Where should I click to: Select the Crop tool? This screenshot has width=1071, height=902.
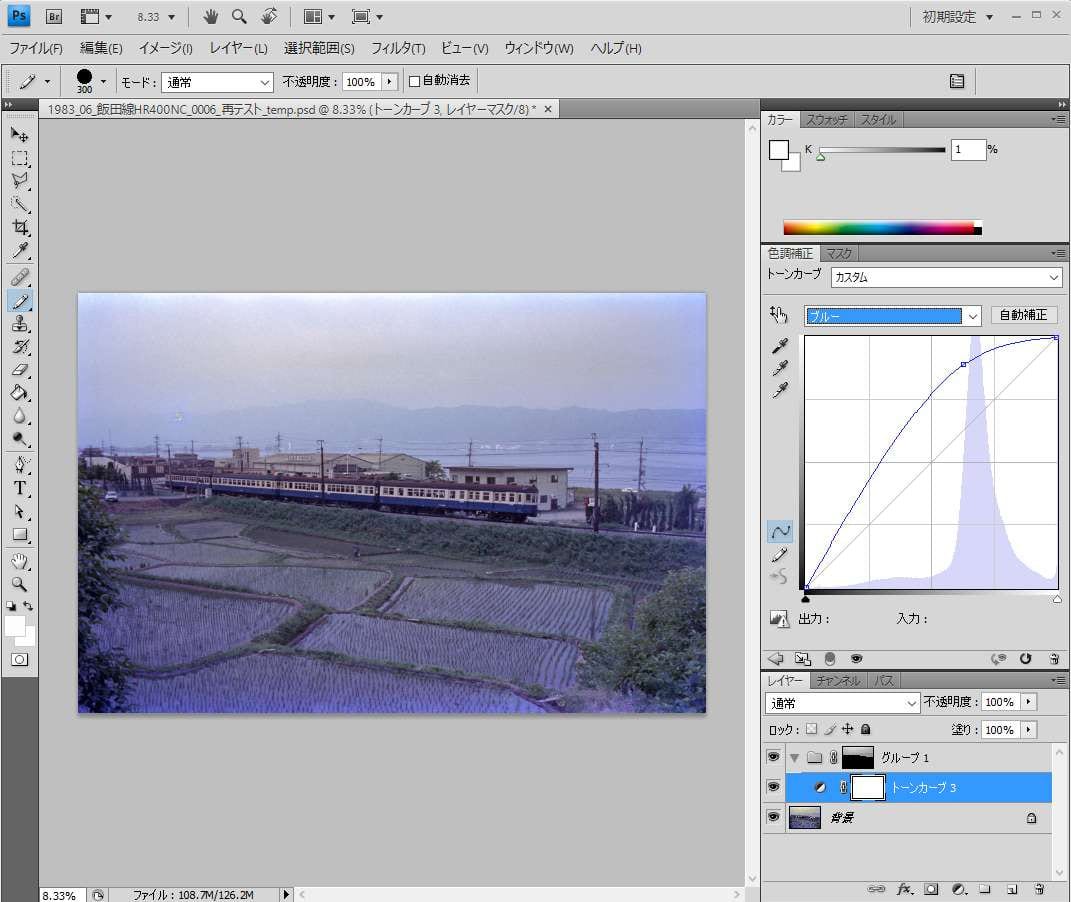click(x=19, y=227)
